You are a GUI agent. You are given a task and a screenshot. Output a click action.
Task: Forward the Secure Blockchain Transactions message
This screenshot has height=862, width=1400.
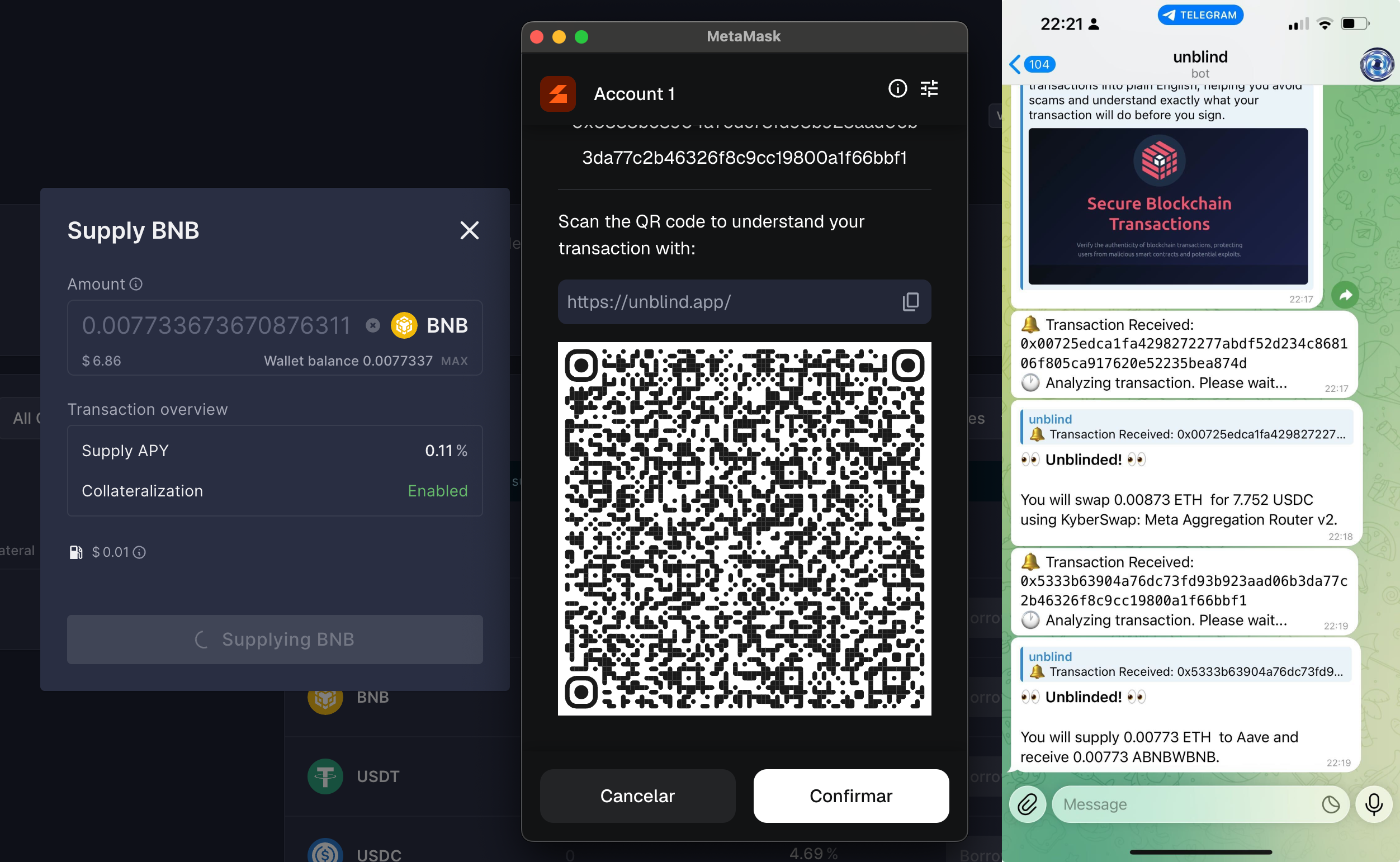(x=1345, y=294)
